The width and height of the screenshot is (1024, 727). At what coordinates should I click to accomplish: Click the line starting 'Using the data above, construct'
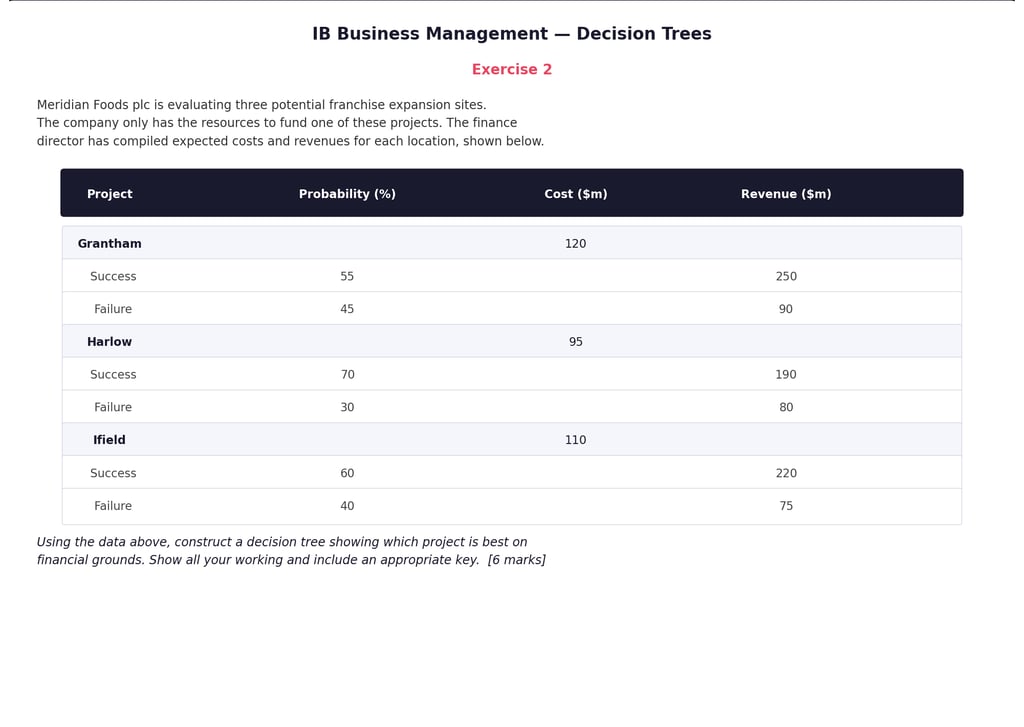coord(281,542)
